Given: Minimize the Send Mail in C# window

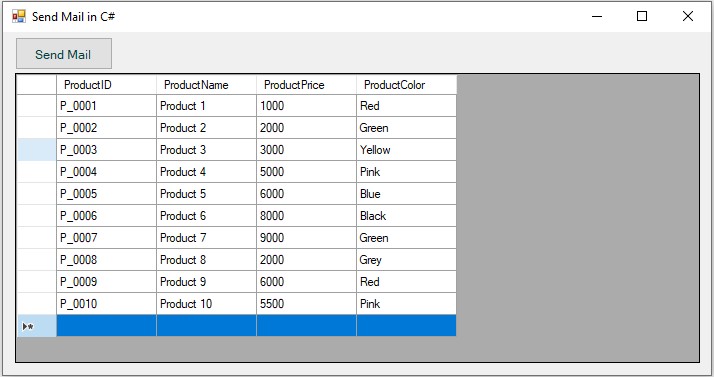Looking at the screenshot, I should [597, 16].
